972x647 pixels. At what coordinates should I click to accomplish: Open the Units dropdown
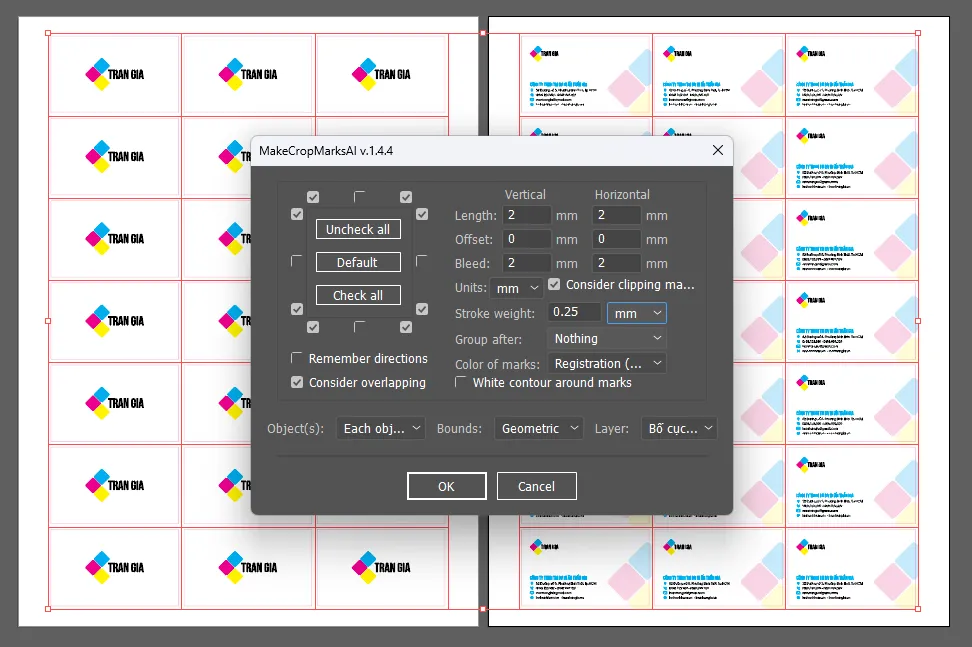click(x=517, y=287)
